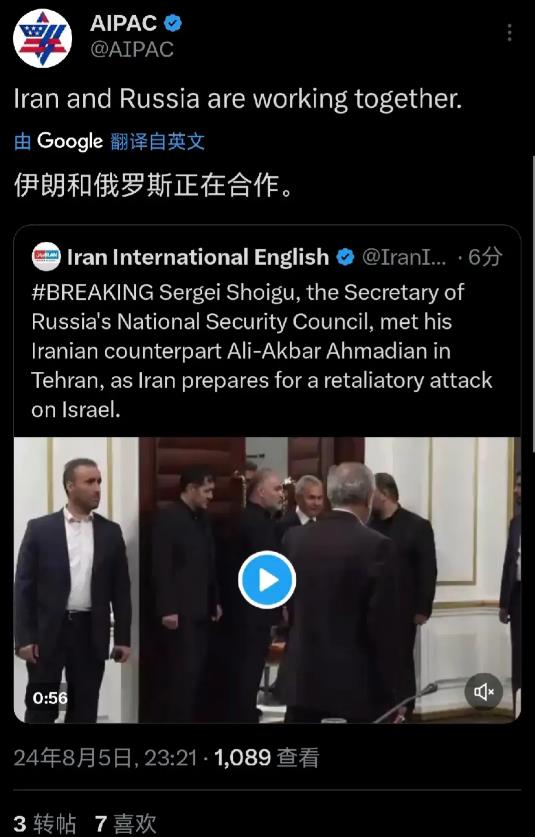Screen dimensions: 535x837
Task: Open the #BREAKING hashtag
Action: (93, 293)
